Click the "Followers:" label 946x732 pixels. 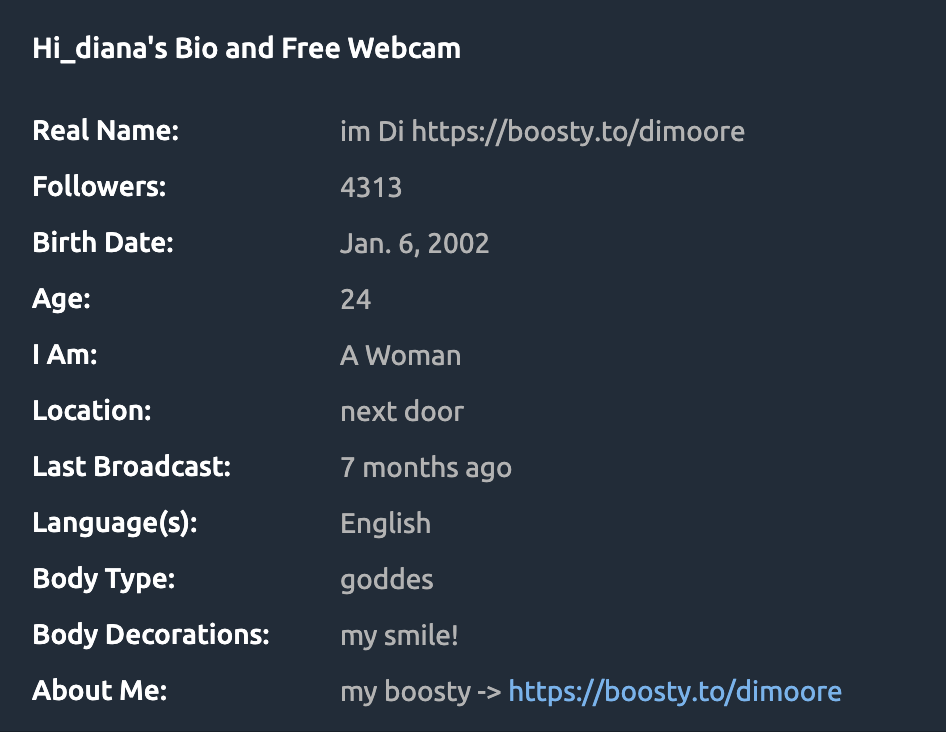click(x=99, y=186)
